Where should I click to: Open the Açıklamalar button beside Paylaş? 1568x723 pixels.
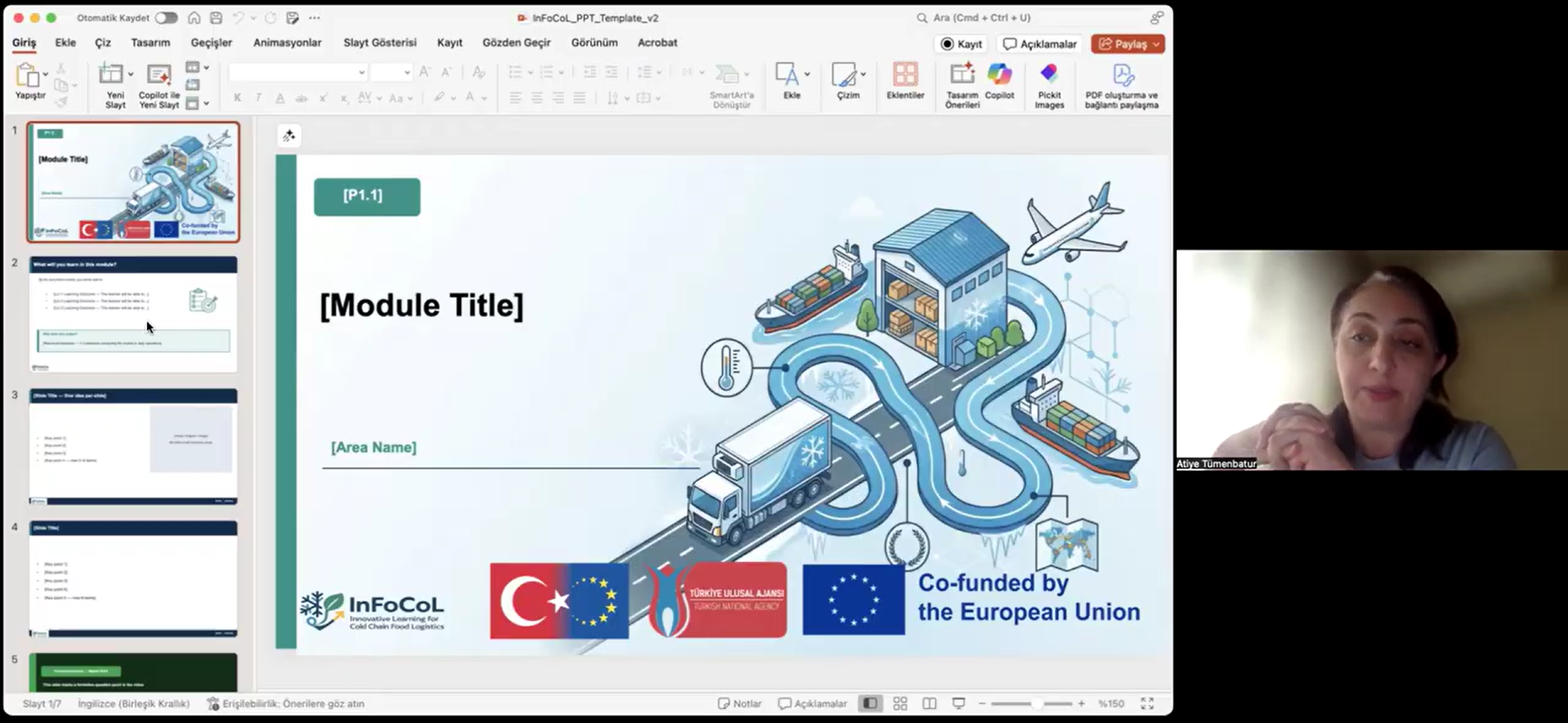(x=1040, y=44)
